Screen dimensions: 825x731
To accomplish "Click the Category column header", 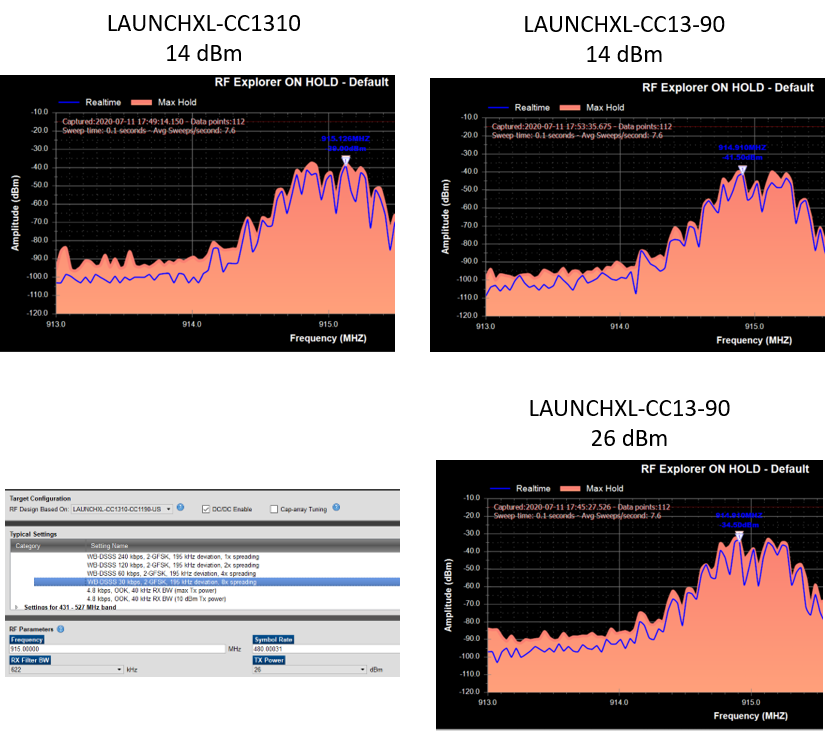I will [x=27, y=543].
